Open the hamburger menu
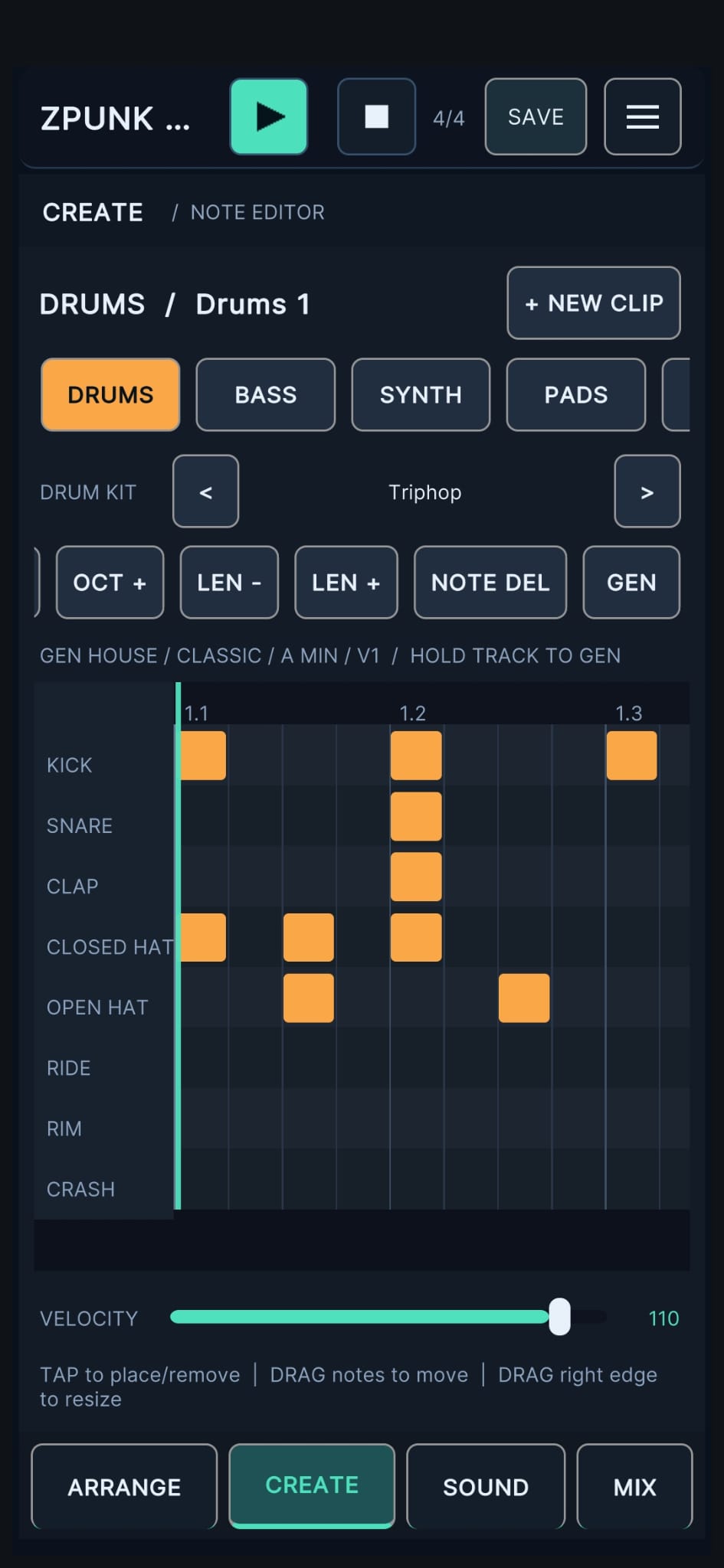724x1568 pixels. [642, 116]
